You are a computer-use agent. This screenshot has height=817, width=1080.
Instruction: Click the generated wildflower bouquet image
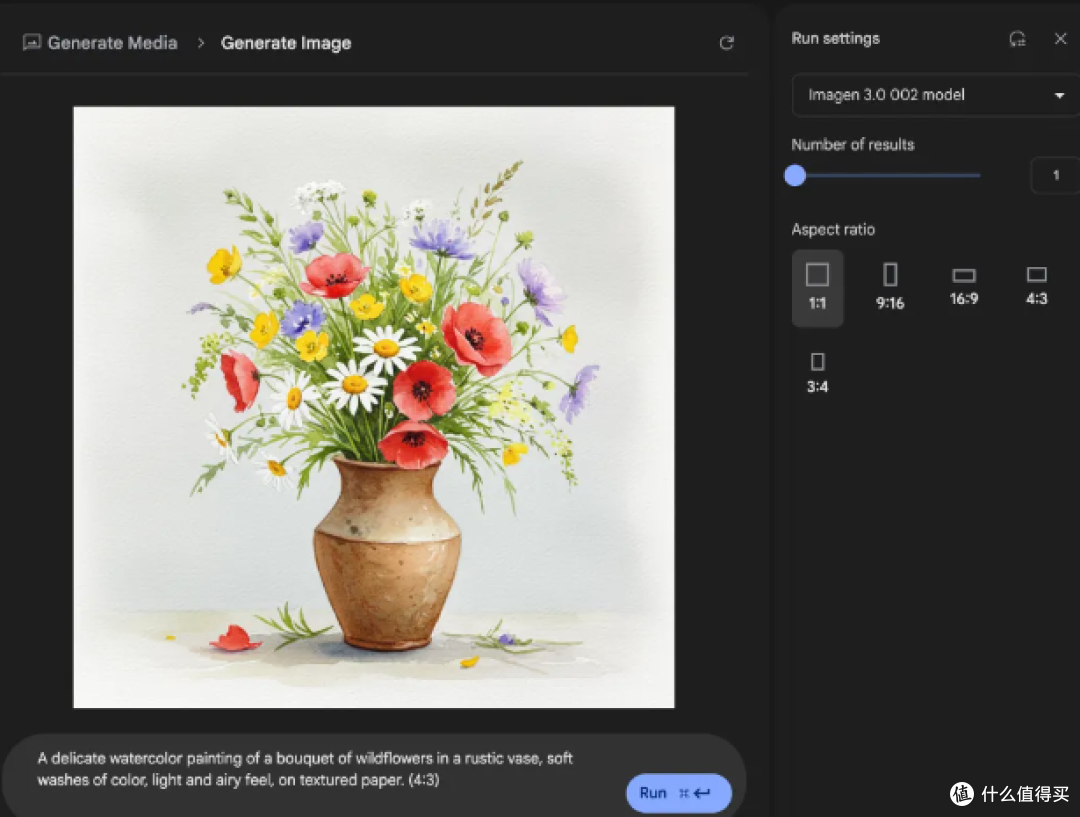point(374,407)
